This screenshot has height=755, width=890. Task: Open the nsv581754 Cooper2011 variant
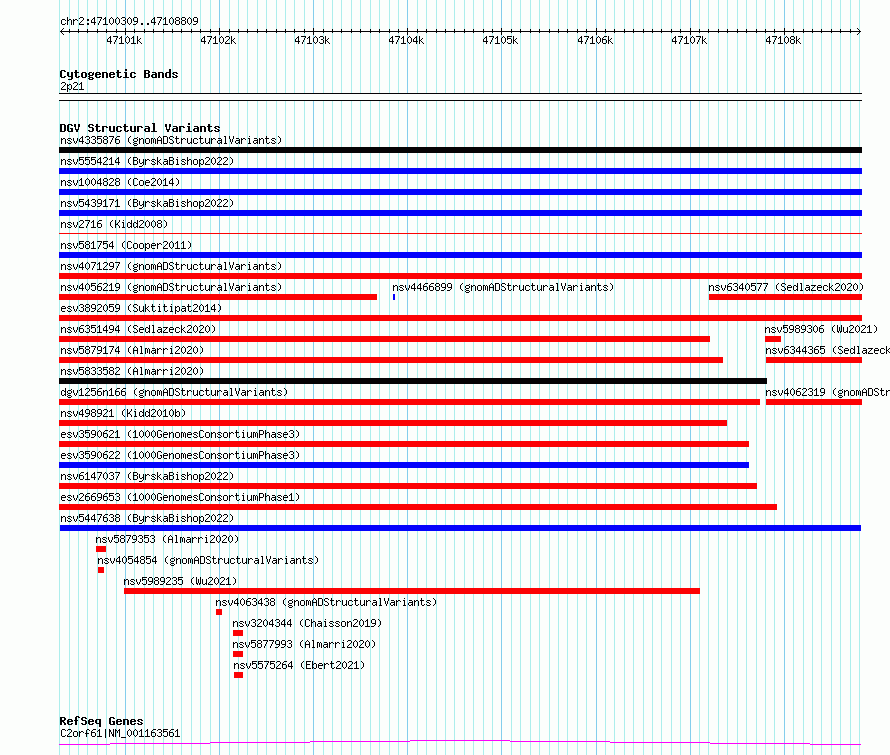point(126,245)
